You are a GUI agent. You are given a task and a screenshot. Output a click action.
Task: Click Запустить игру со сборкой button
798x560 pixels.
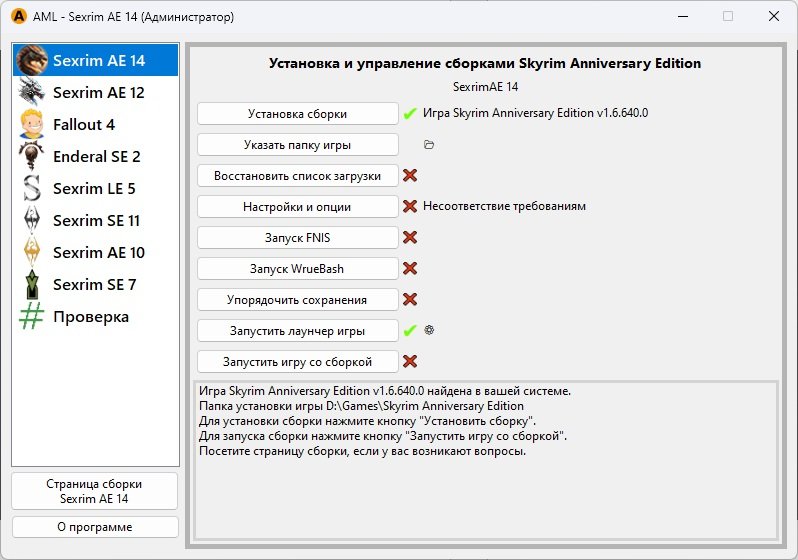pyautogui.click(x=297, y=361)
